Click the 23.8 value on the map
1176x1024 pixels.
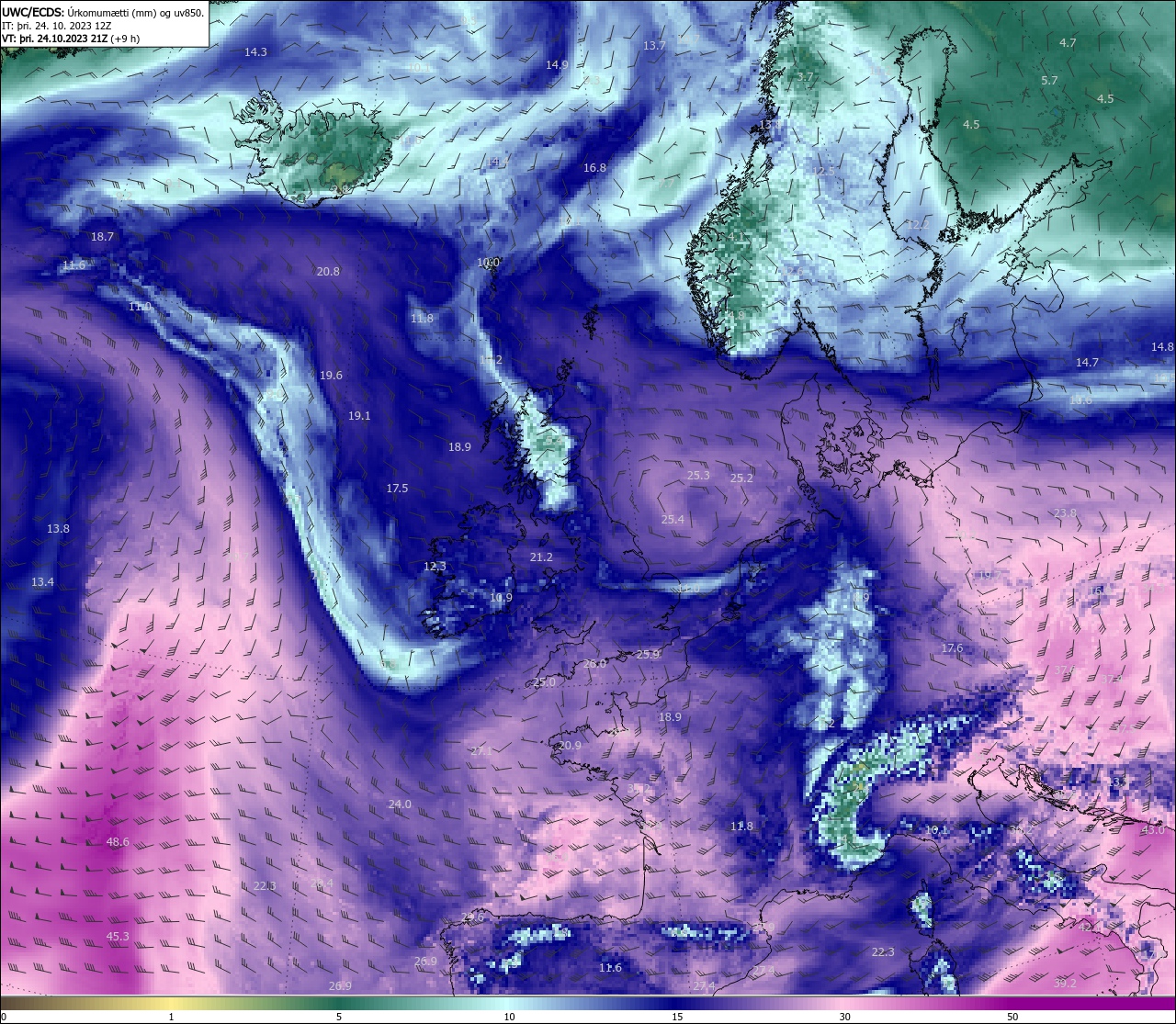[x=1065, y=513]
